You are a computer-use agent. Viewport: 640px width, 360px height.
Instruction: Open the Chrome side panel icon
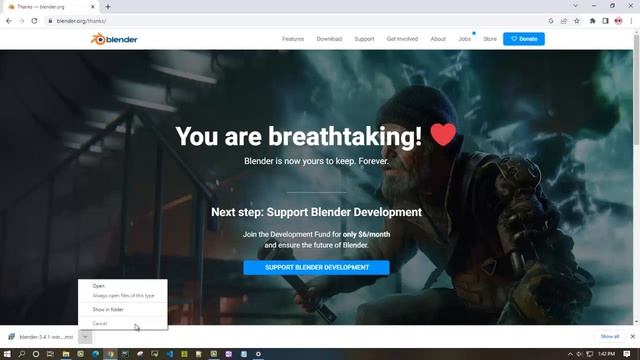click(x=605, y=21)
